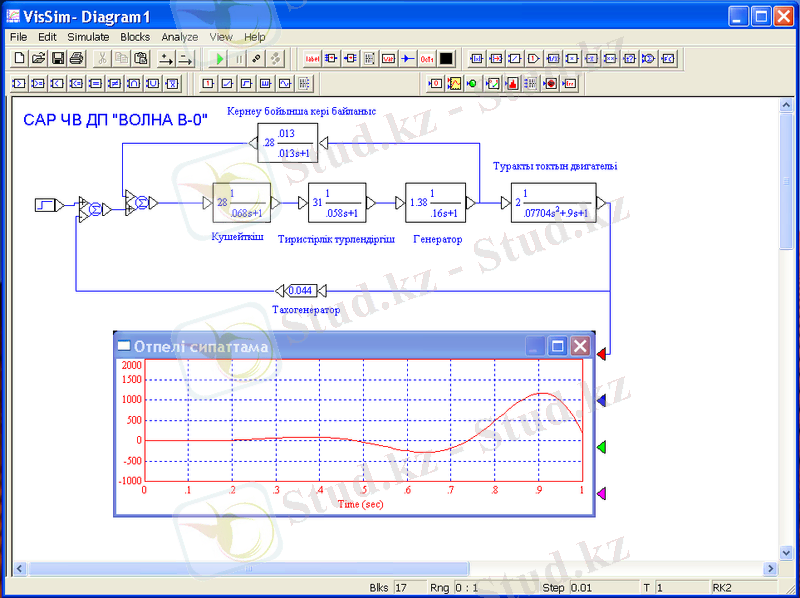The image size is (800, 598).
Task: Add a sine wave signal block
Action: tap(286, 83)
